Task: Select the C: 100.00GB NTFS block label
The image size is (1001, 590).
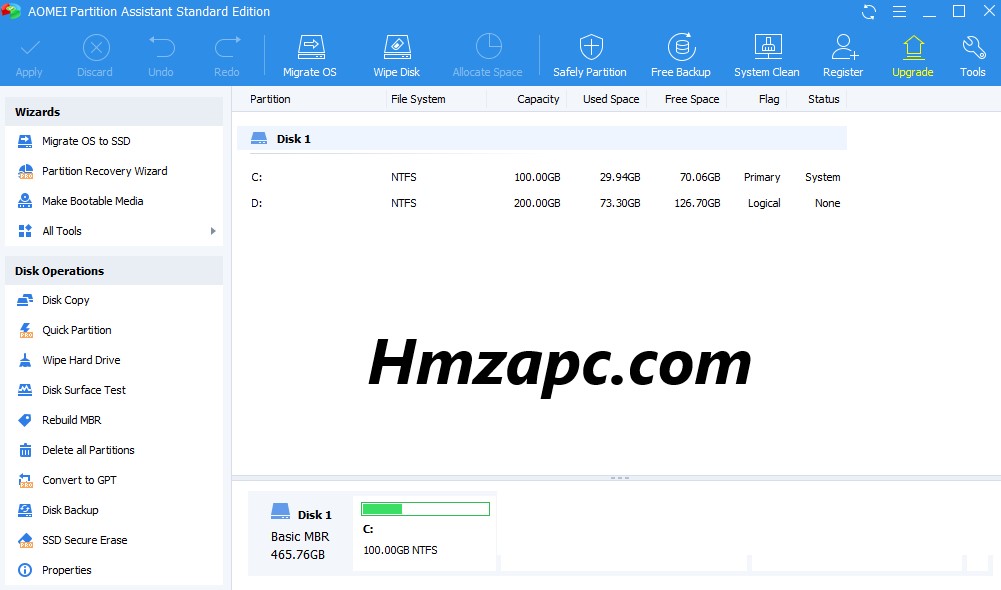Action: (400, 550)
